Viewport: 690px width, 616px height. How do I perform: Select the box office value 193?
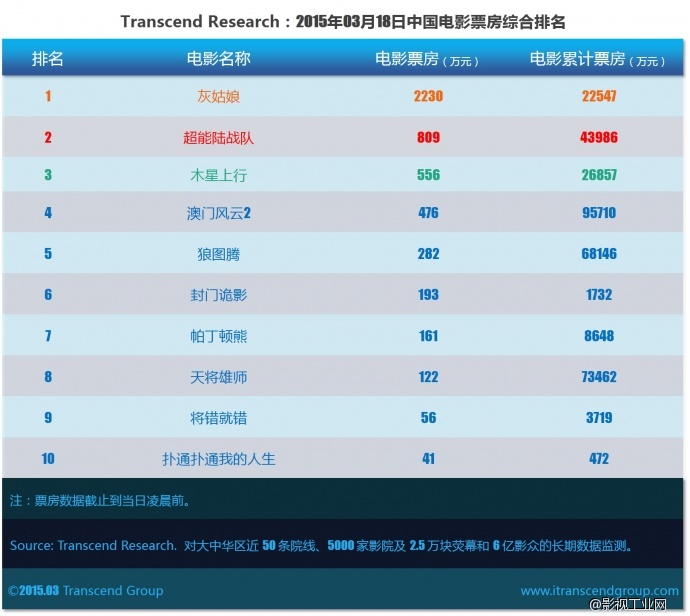tap(428, 295)
